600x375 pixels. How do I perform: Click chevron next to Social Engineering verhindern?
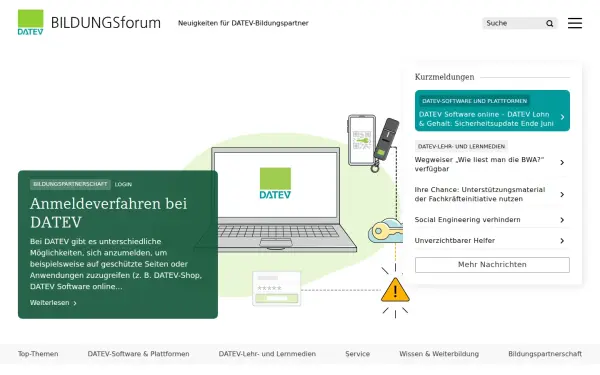click(x=562, y=220)
